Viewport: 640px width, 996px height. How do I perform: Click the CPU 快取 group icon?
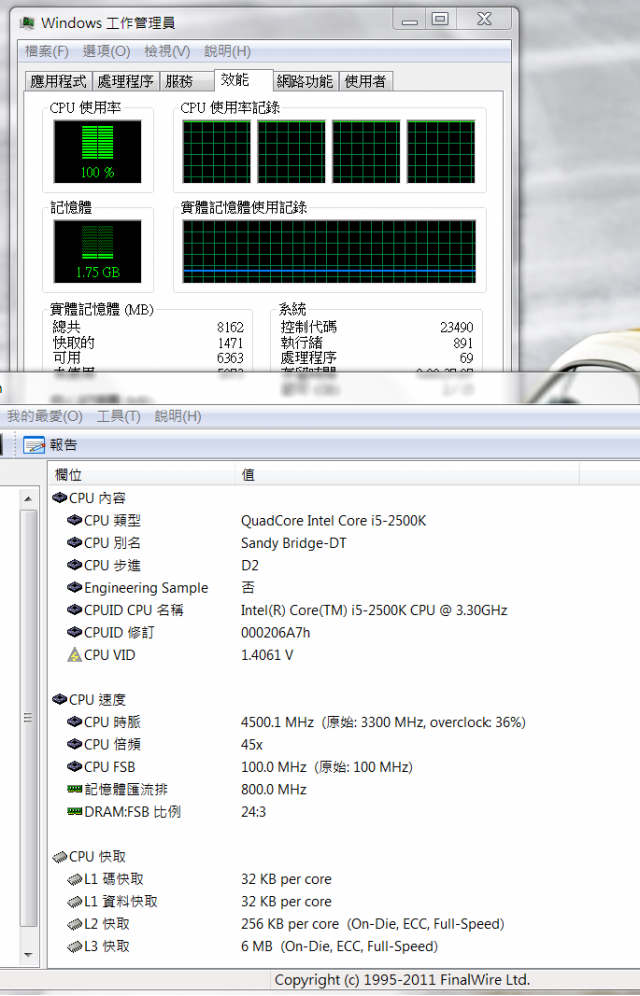tap(60, 856)
